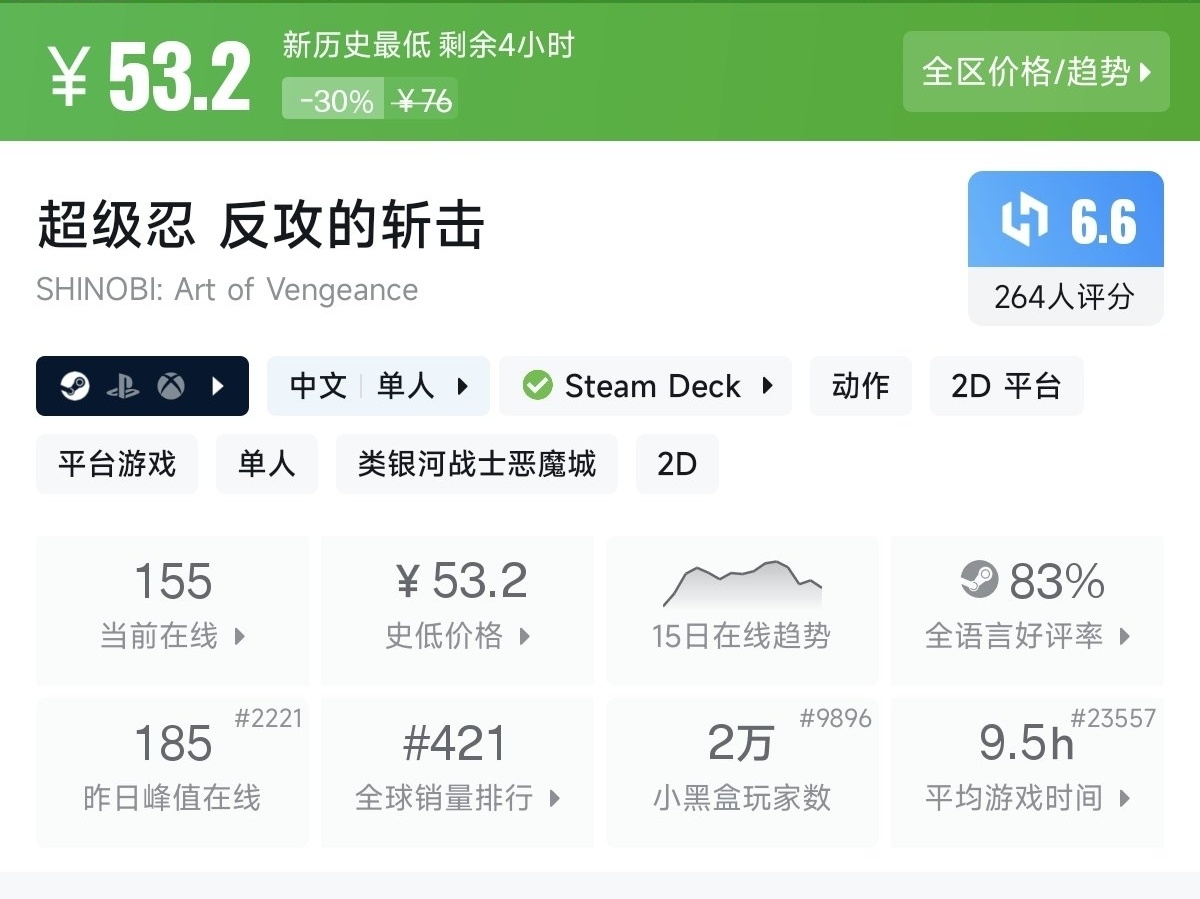The image size is (1200, 899).
Task: Click the Xbox platform icon
Action: click(171, 386)
